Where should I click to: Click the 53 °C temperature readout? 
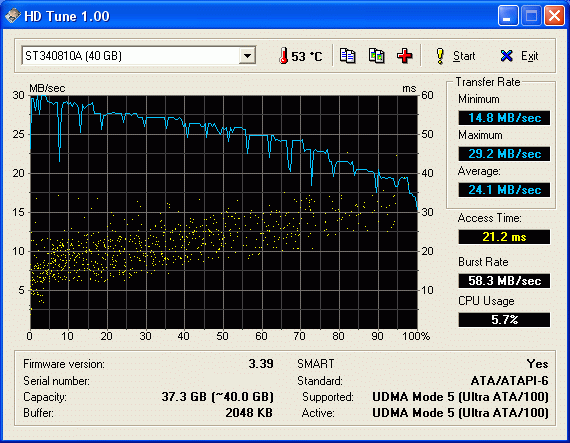coord(306,56)
